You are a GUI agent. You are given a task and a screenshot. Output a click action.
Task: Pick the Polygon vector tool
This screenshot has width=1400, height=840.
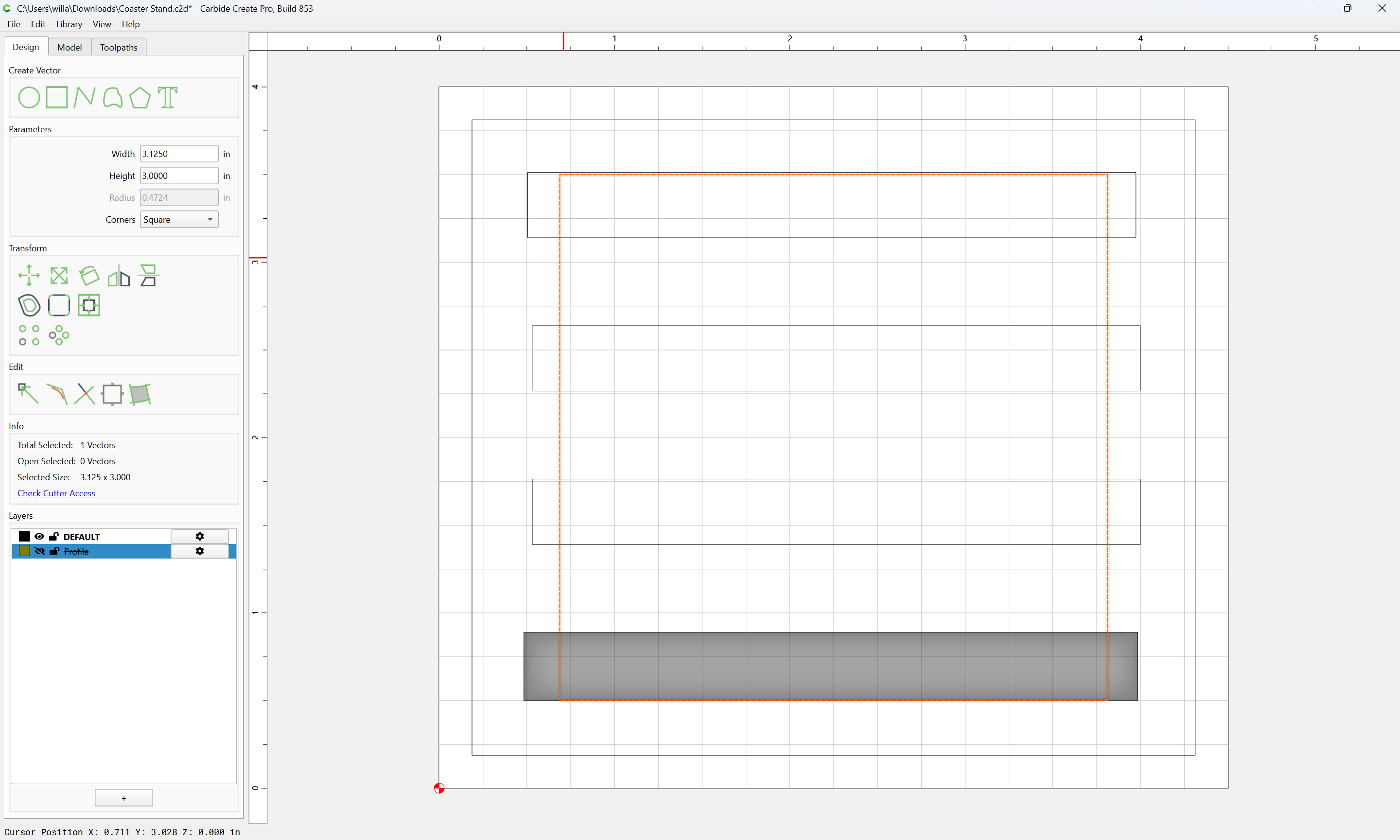[x=140, y=97]
